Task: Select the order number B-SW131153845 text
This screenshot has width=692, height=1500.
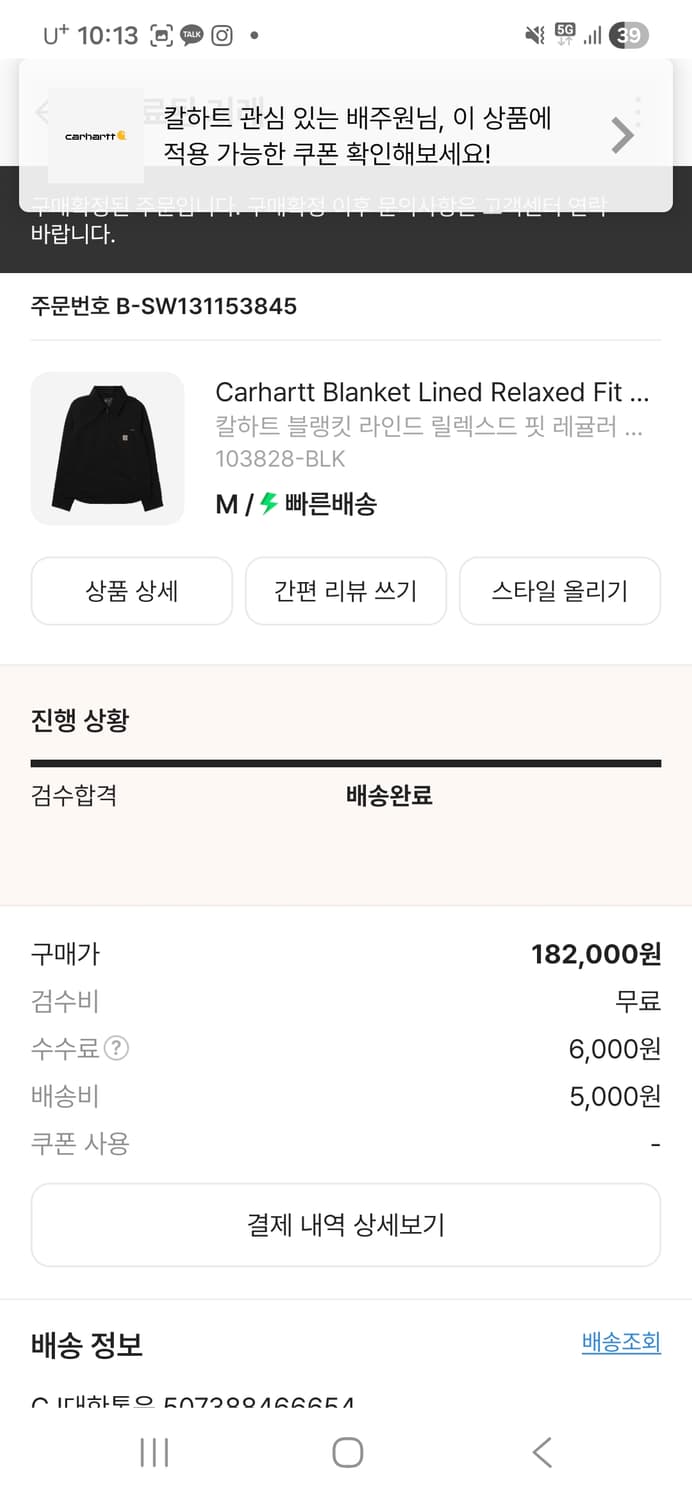Action: [162, 306]
